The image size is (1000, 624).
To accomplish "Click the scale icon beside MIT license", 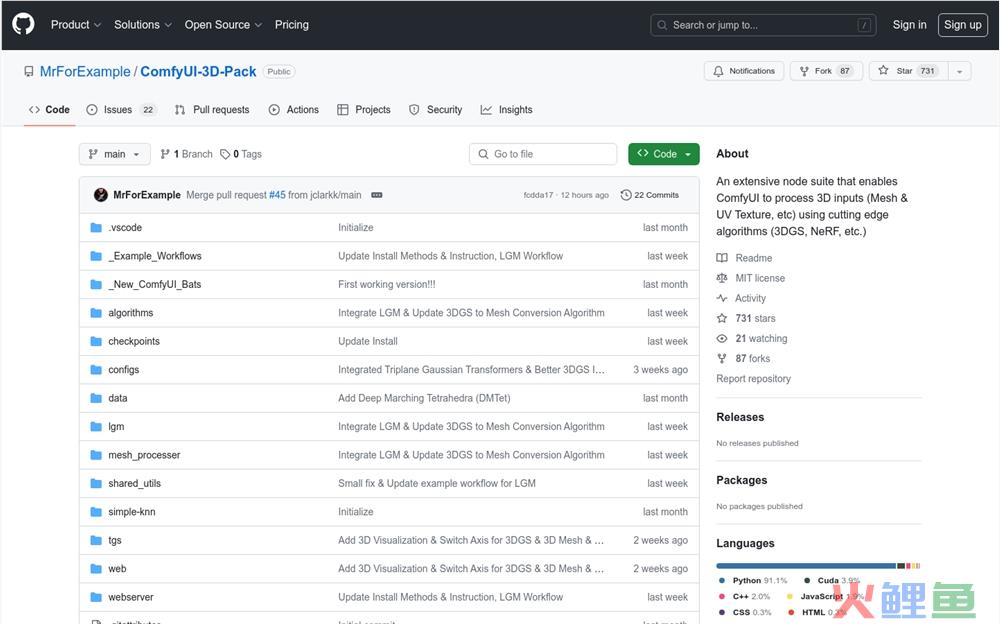I will (722, 278).
